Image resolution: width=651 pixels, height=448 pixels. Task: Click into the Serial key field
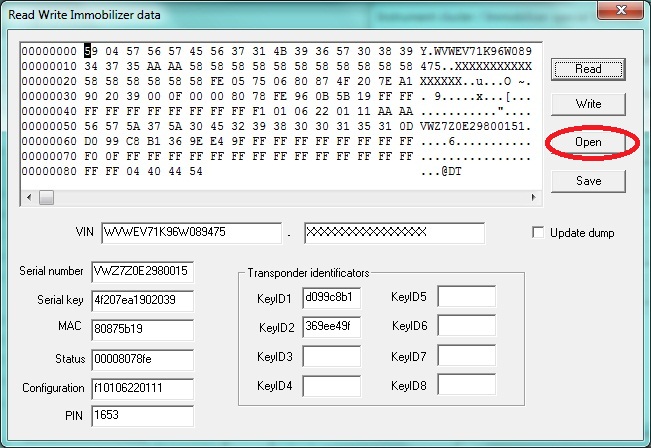coord(141,301)
